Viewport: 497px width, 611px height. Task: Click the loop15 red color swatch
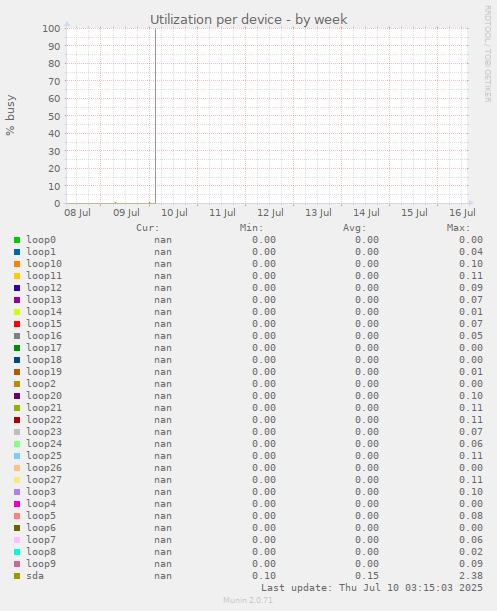tap(17, 324)
